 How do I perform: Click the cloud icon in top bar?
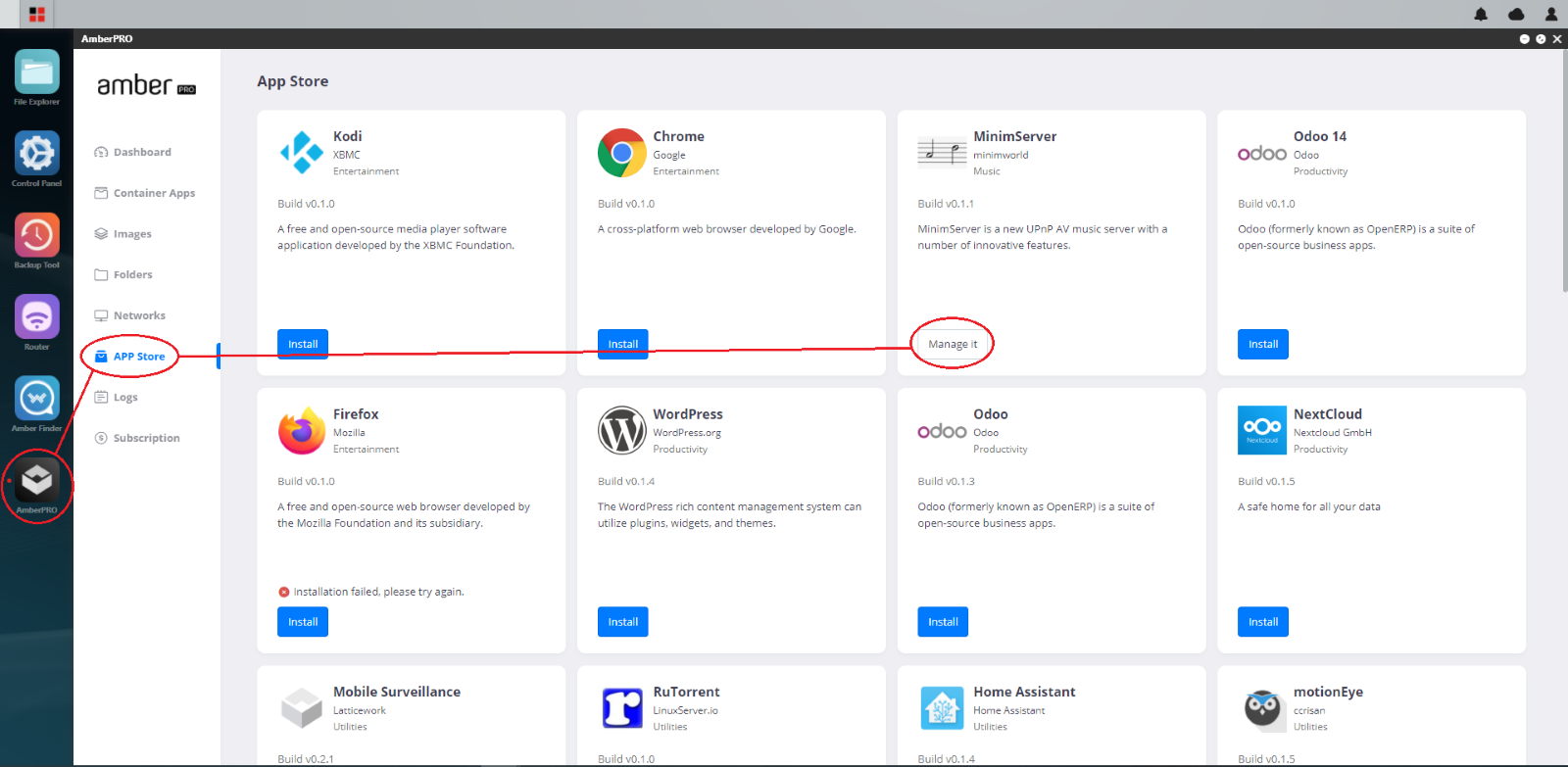[x=1516, y=14]
